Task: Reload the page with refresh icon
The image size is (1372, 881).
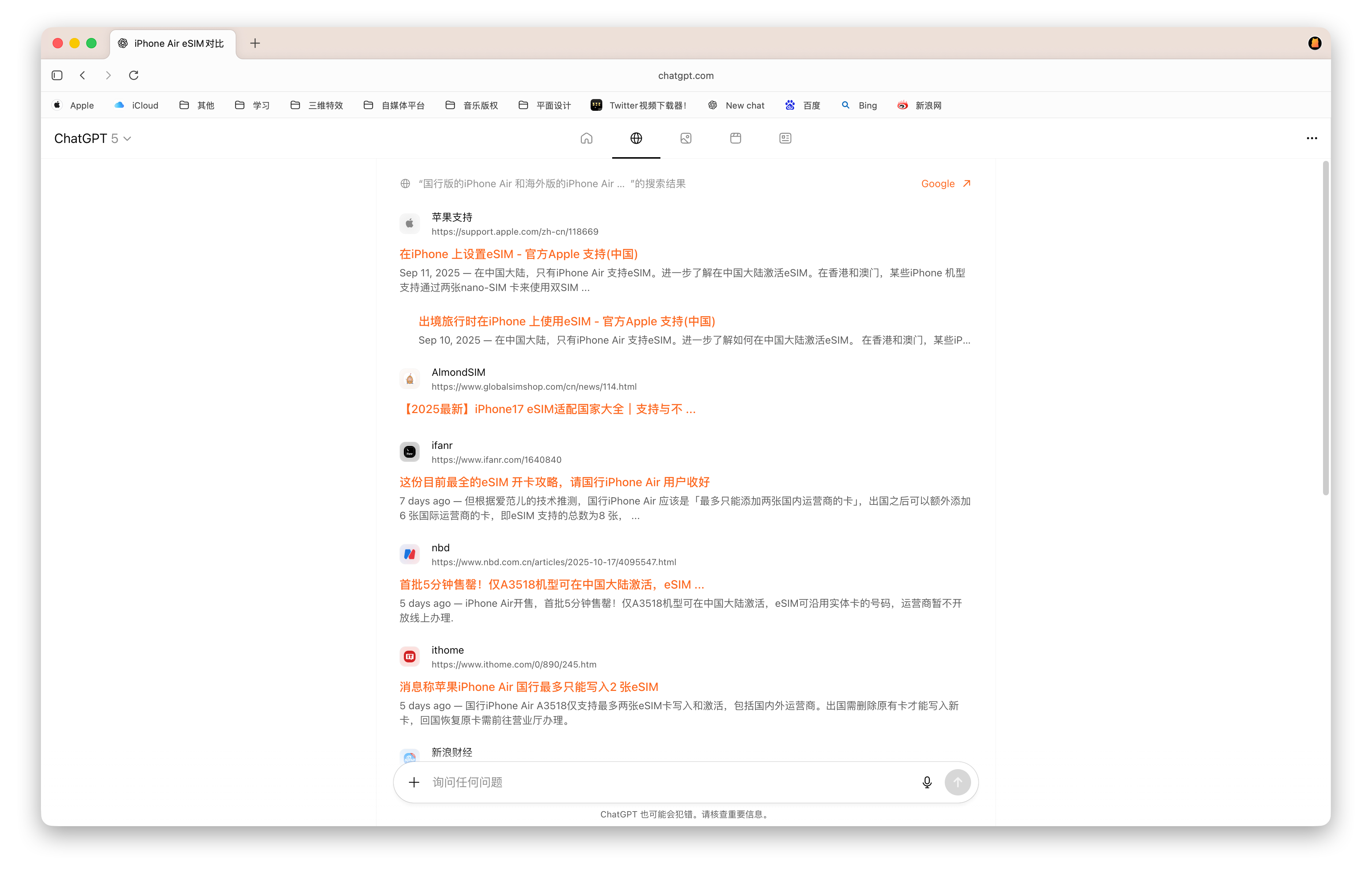Action: (134, 76)
